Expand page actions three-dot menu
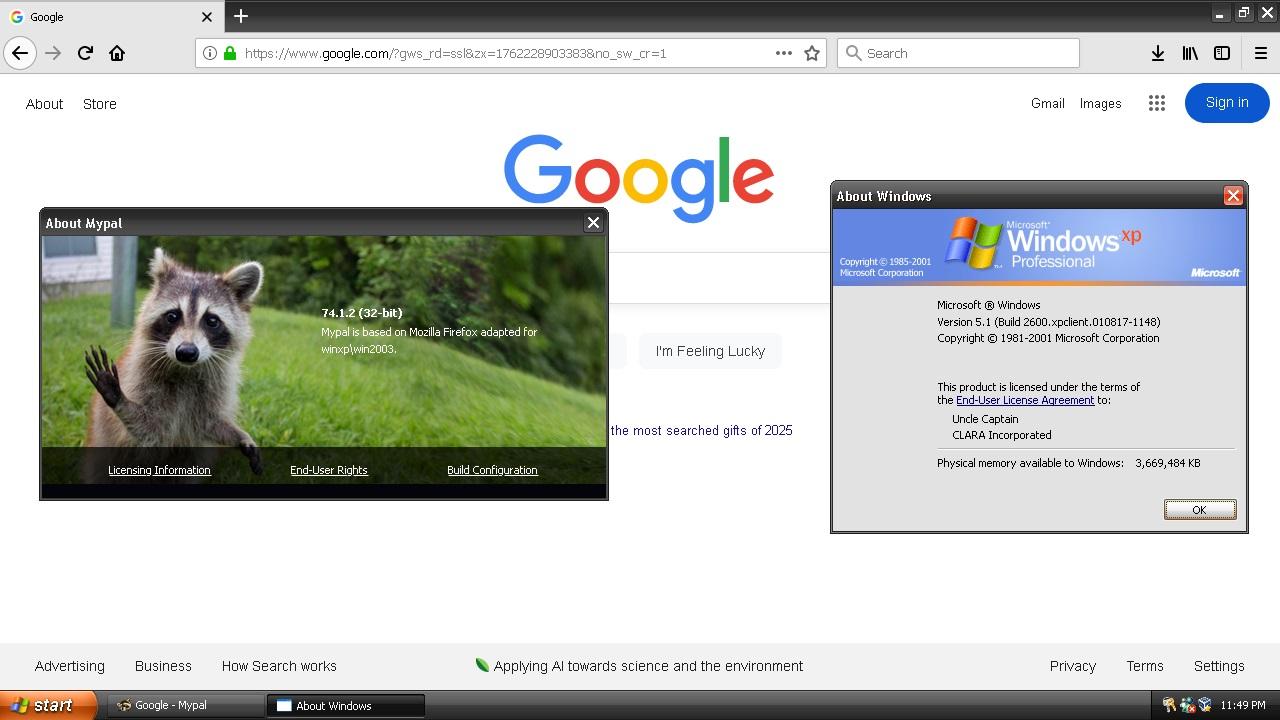The height and width of the screenshot is (720, 1280). pos(784,53)
